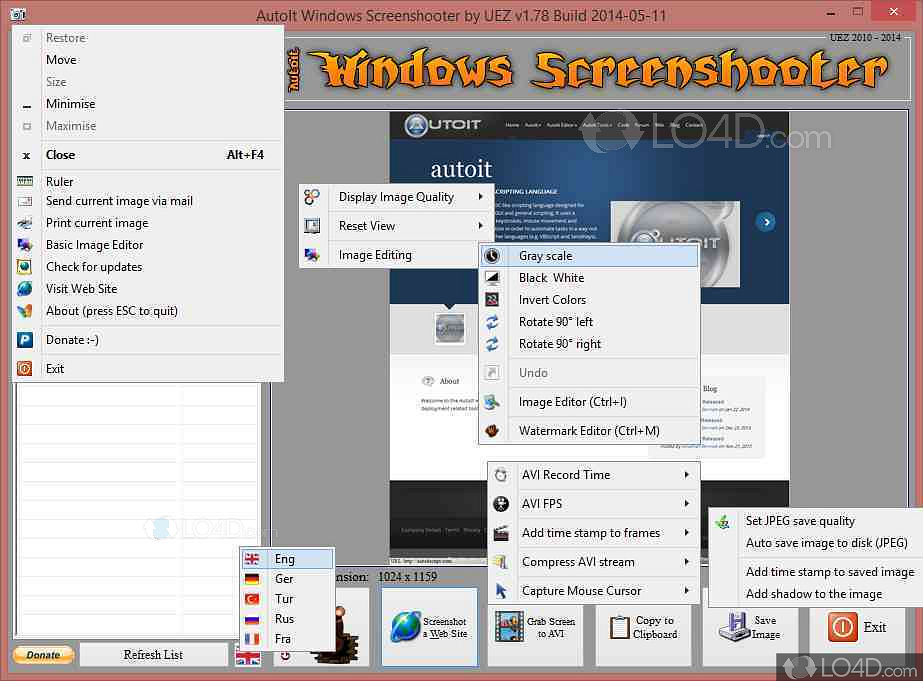The image size is (923, 681).
Task: Click the Screenshot a Web Site button
Action: pyautogui.click(x=429, y=627)
